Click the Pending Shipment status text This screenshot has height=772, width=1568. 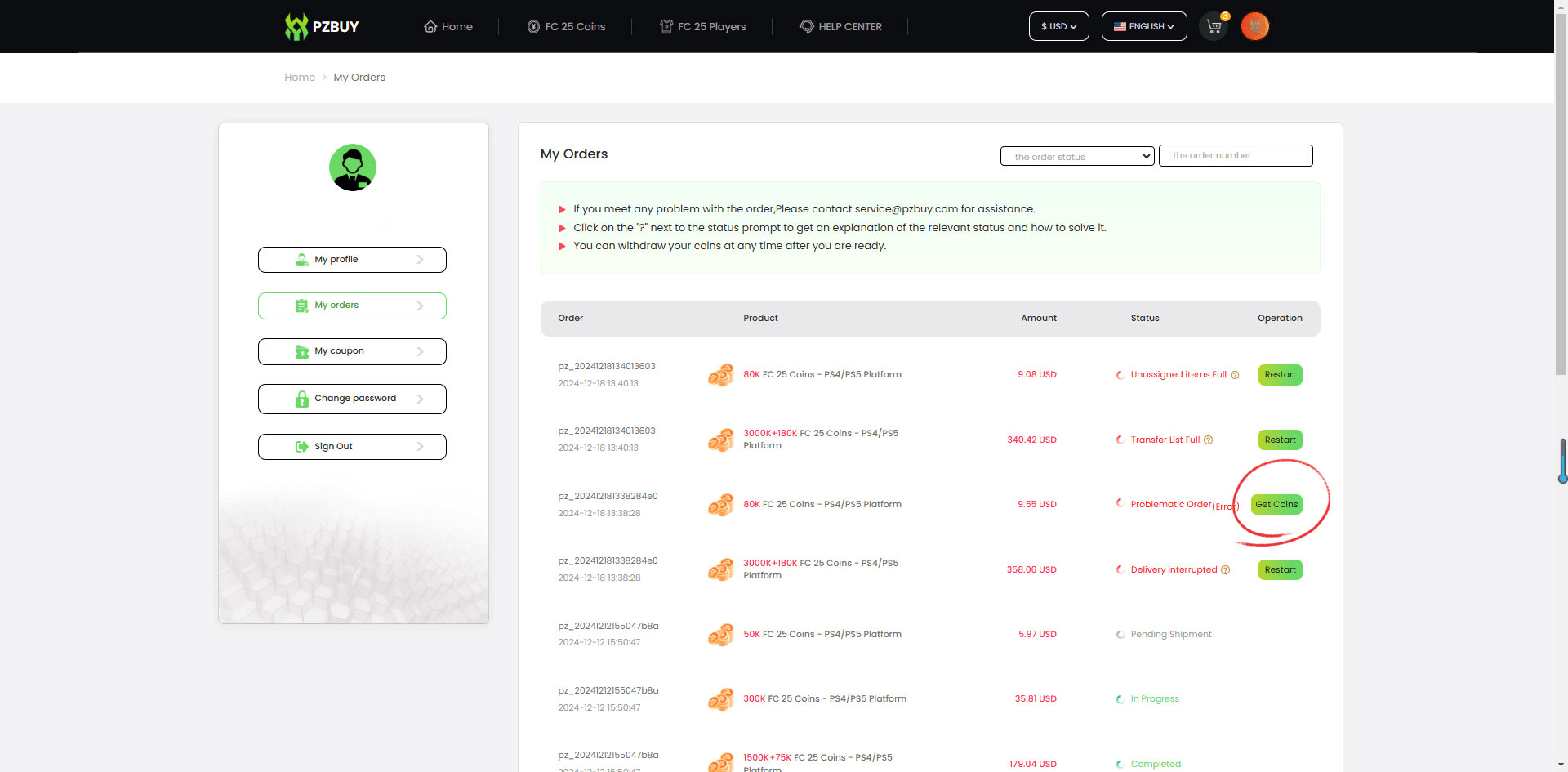[x=1171, y=635]
